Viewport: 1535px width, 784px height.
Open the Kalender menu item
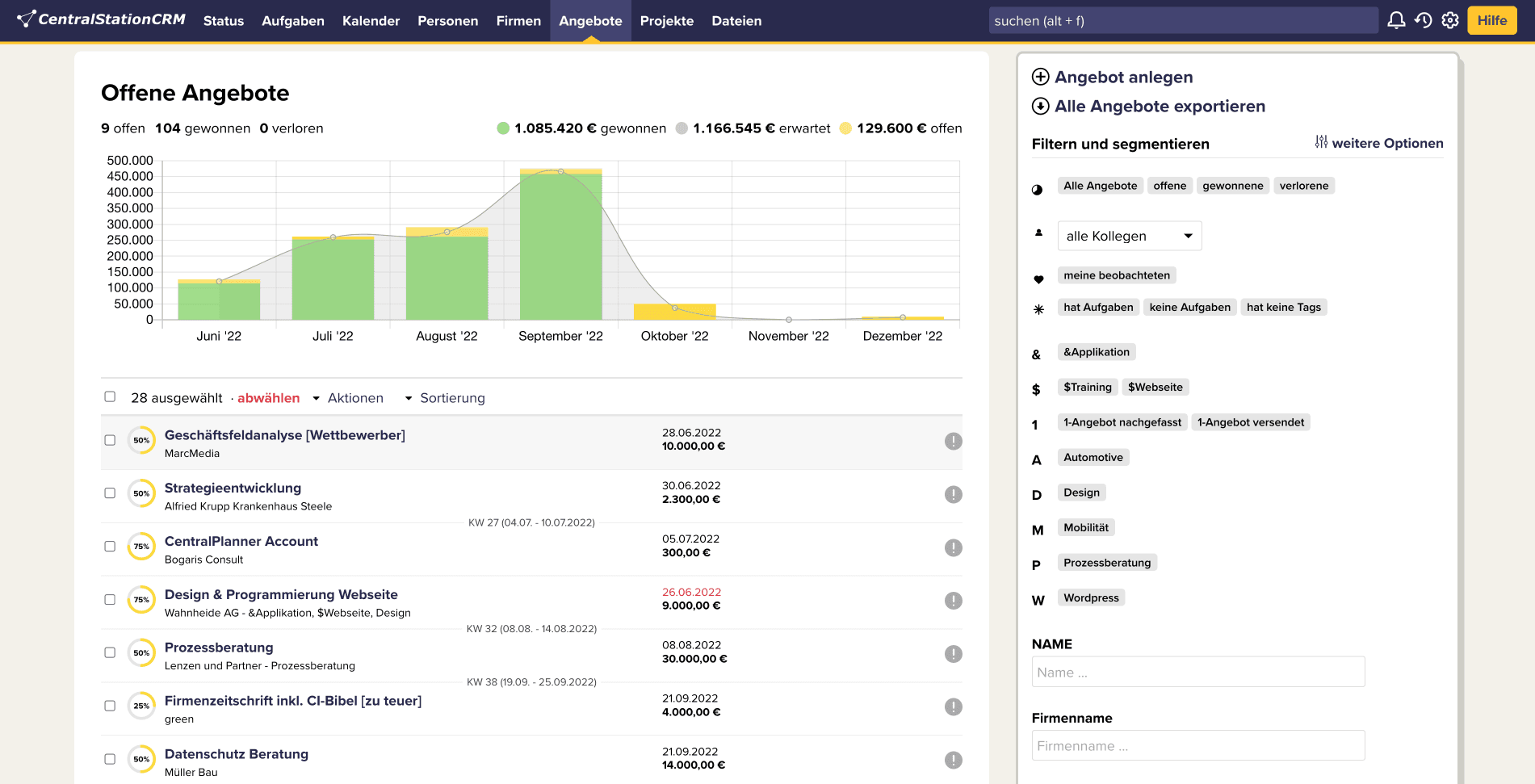tap(371, 21)
